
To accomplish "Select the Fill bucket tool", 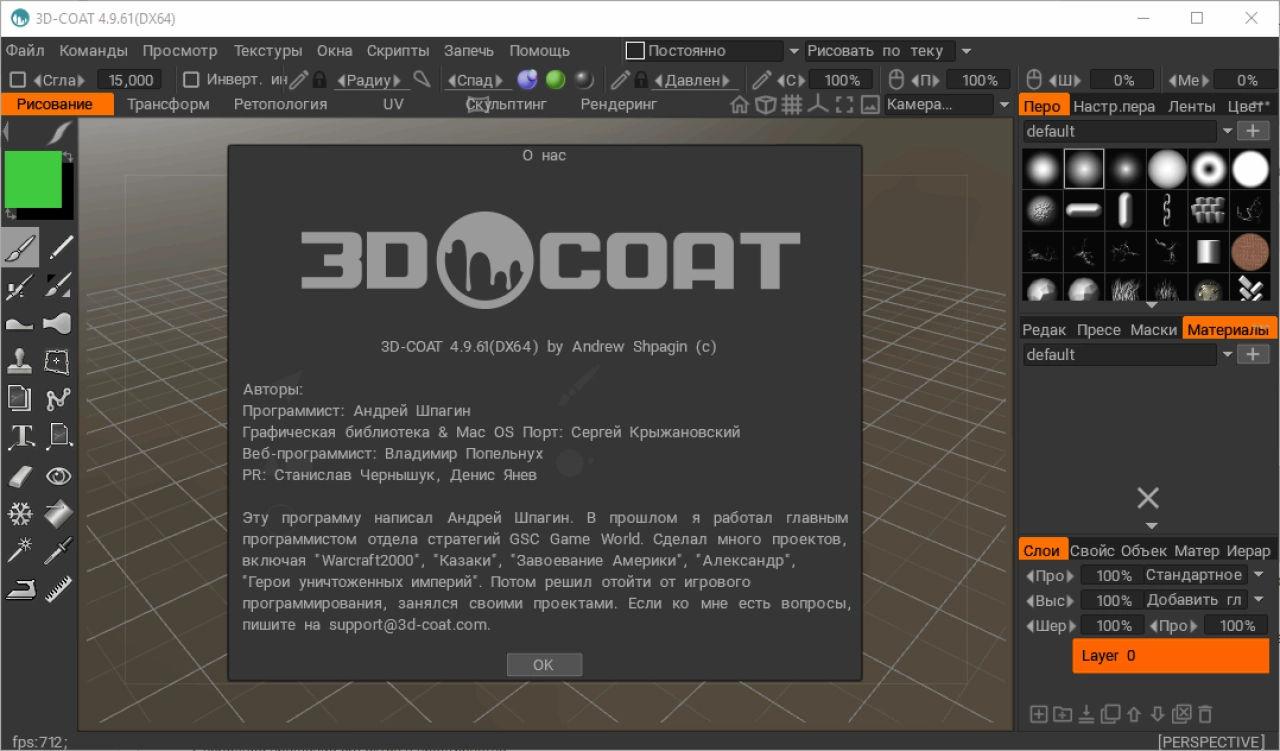I will coord(59,514).
